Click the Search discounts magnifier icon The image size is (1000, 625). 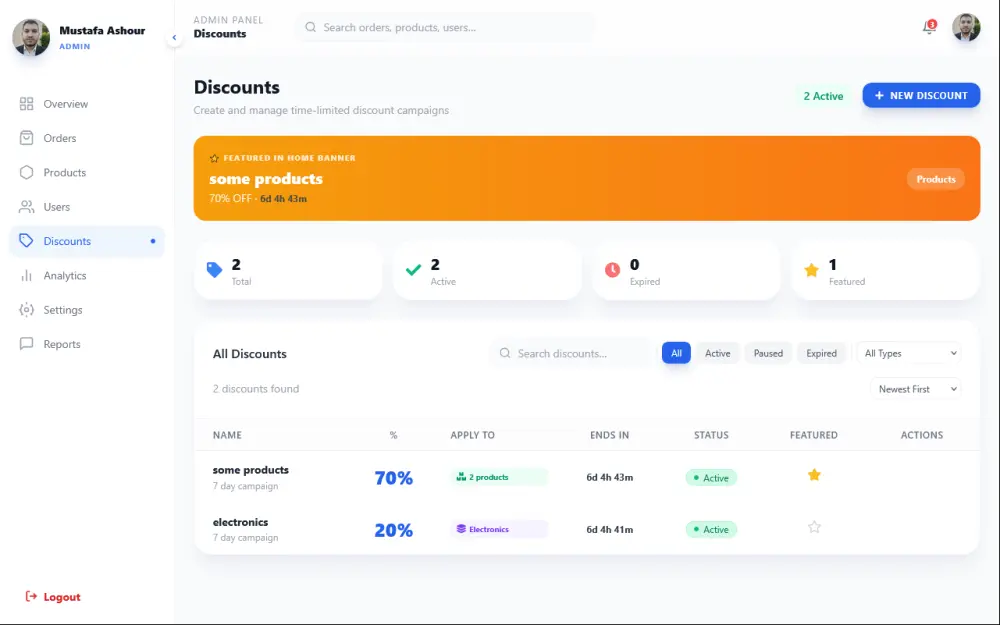tap(504, 353)
